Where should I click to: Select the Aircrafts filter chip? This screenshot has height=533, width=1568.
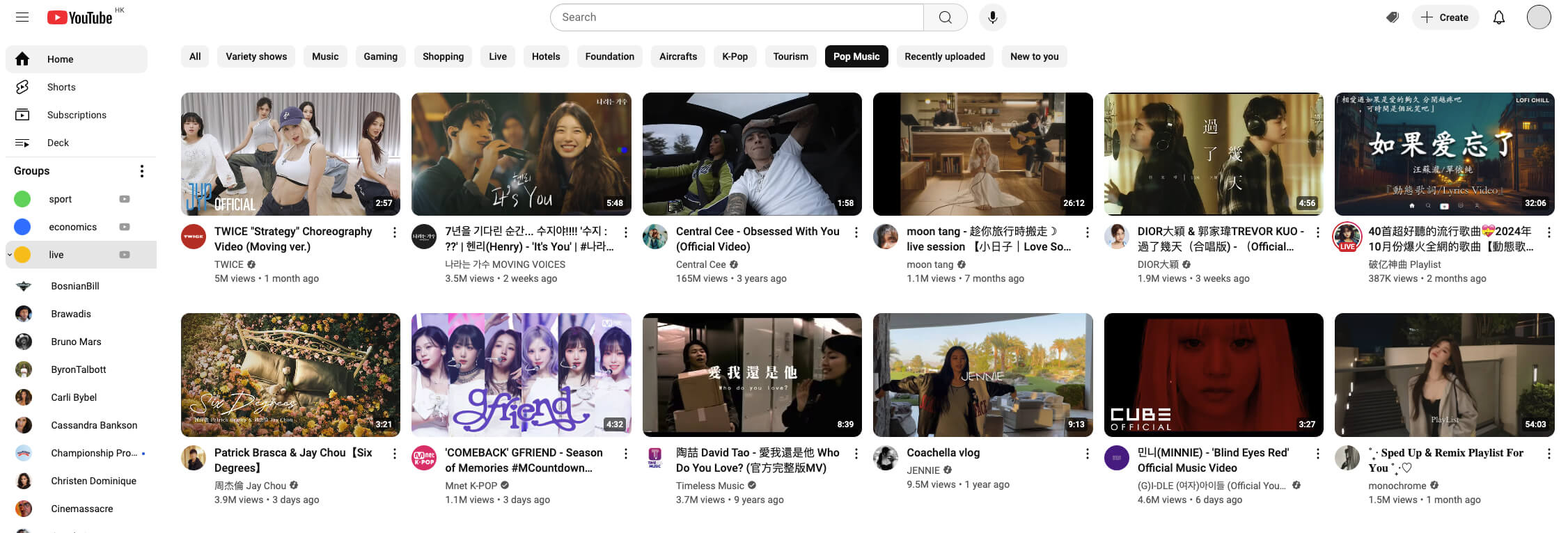tap(678, 56)
